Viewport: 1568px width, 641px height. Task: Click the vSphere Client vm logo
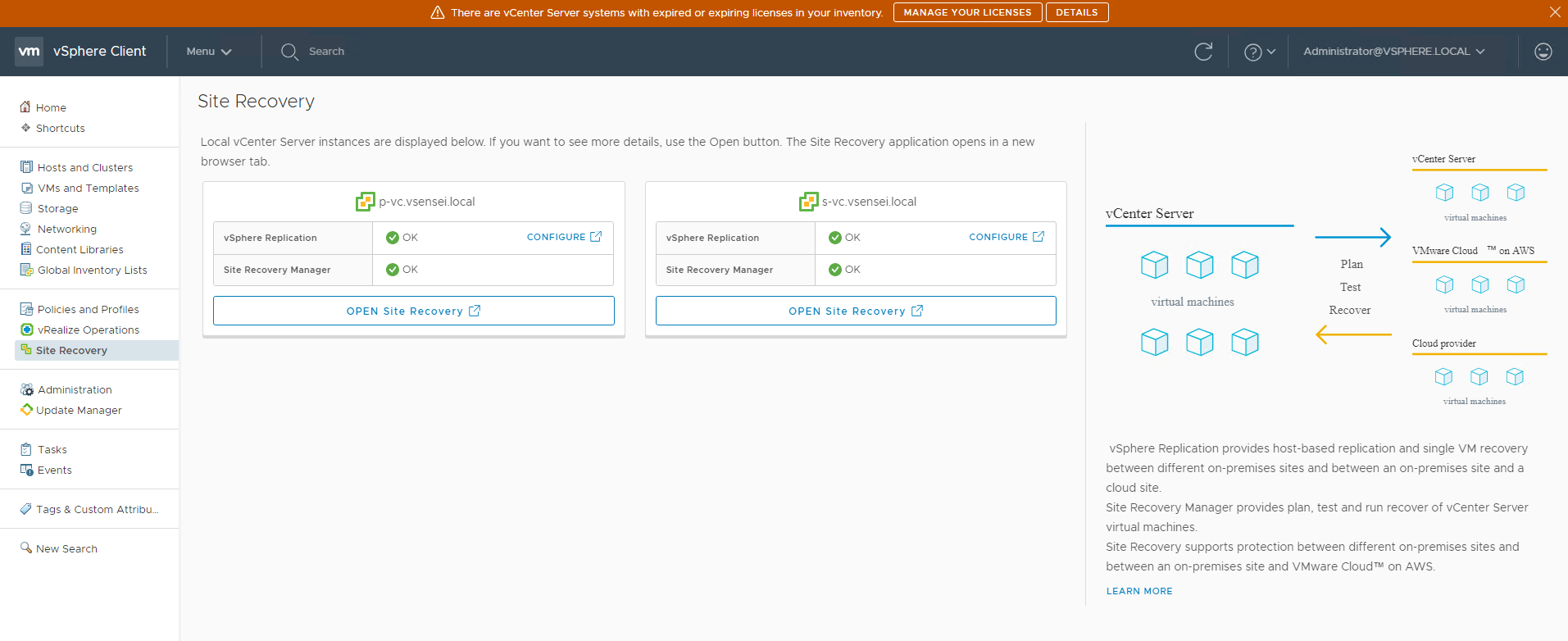click(x=30, y=51)
